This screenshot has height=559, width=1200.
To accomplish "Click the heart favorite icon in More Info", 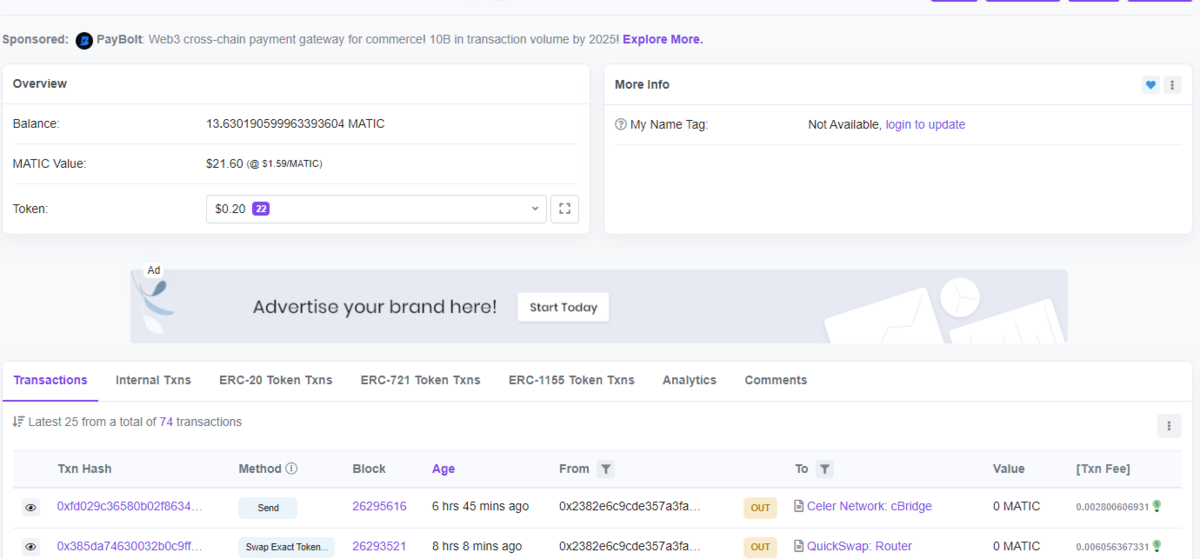I will coord(1151,85).
